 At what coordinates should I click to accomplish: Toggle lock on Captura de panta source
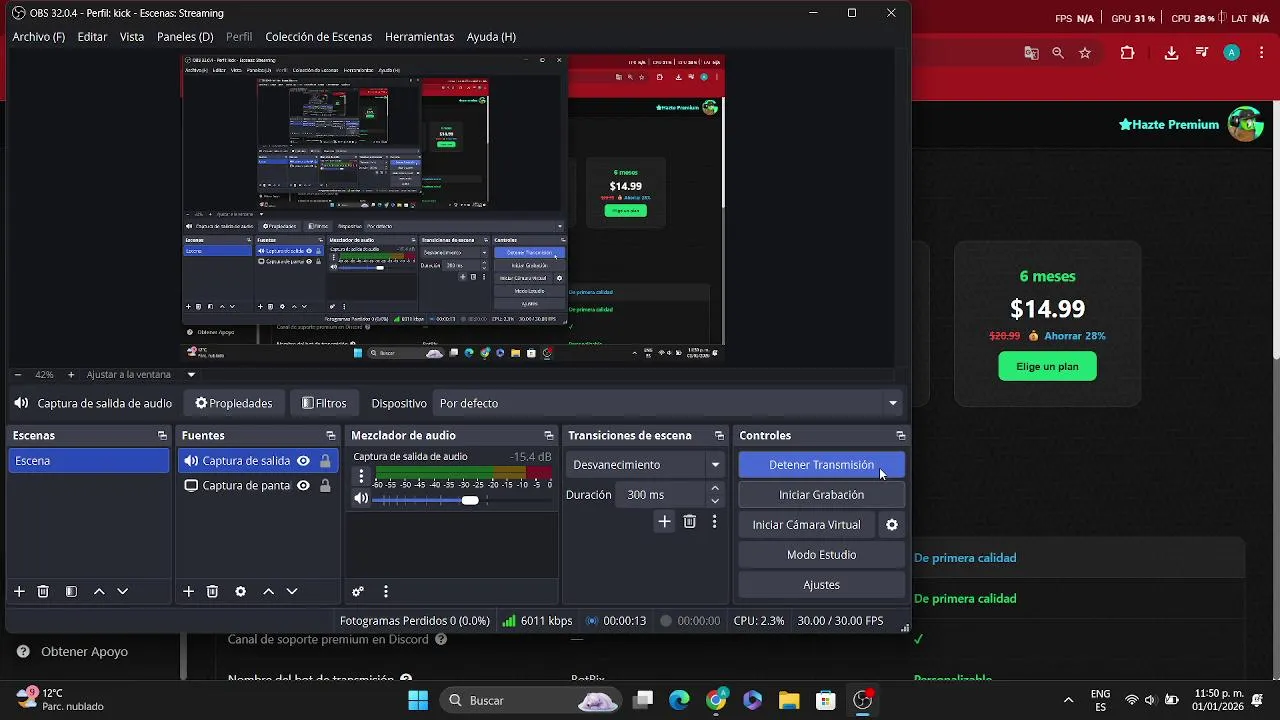[x=325, y=486]
